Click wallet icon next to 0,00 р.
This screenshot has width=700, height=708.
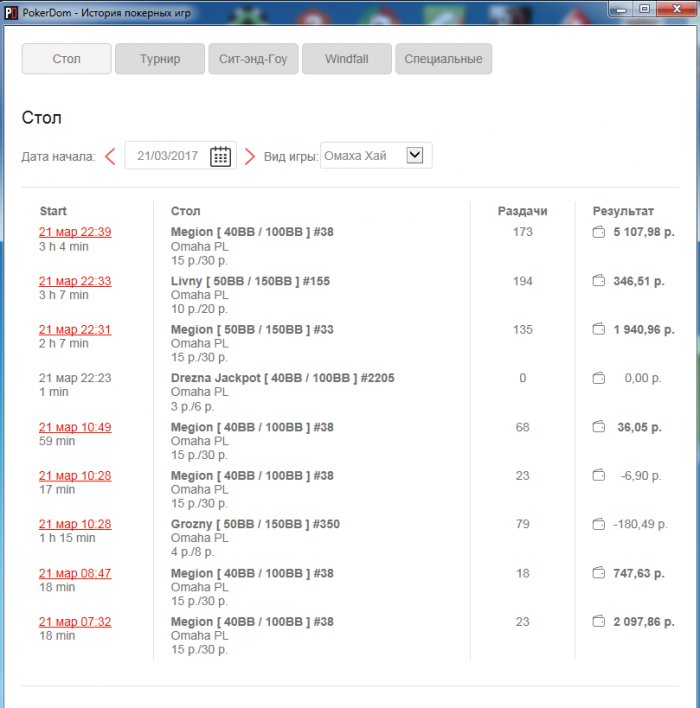click(x=598, y=378)
